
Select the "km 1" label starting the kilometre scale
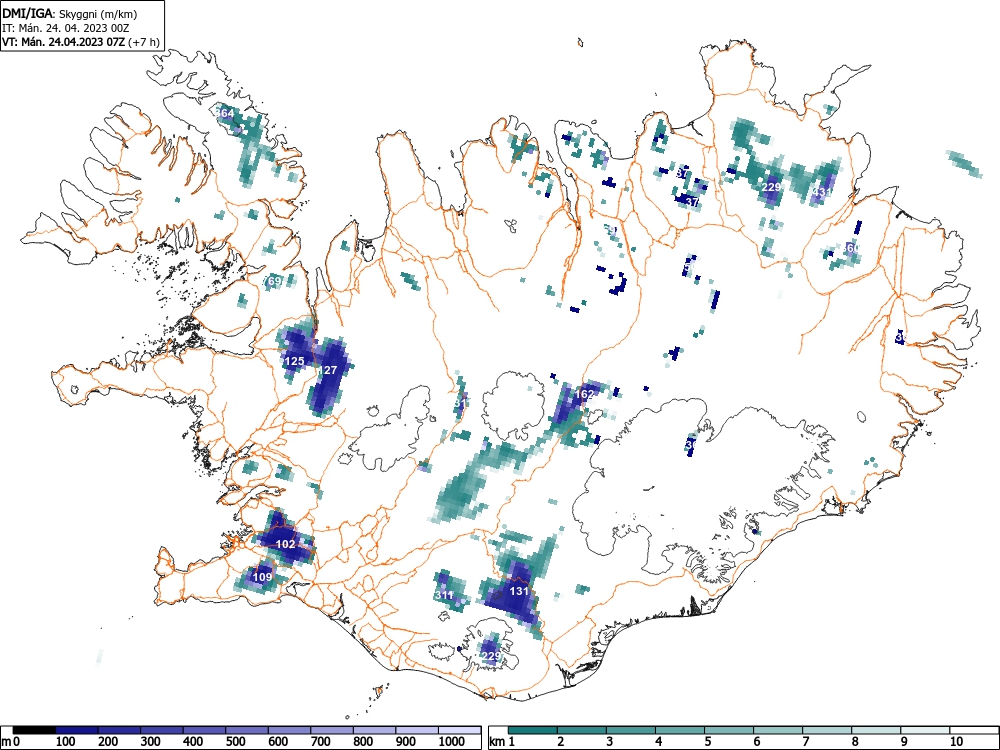[502, 741]
